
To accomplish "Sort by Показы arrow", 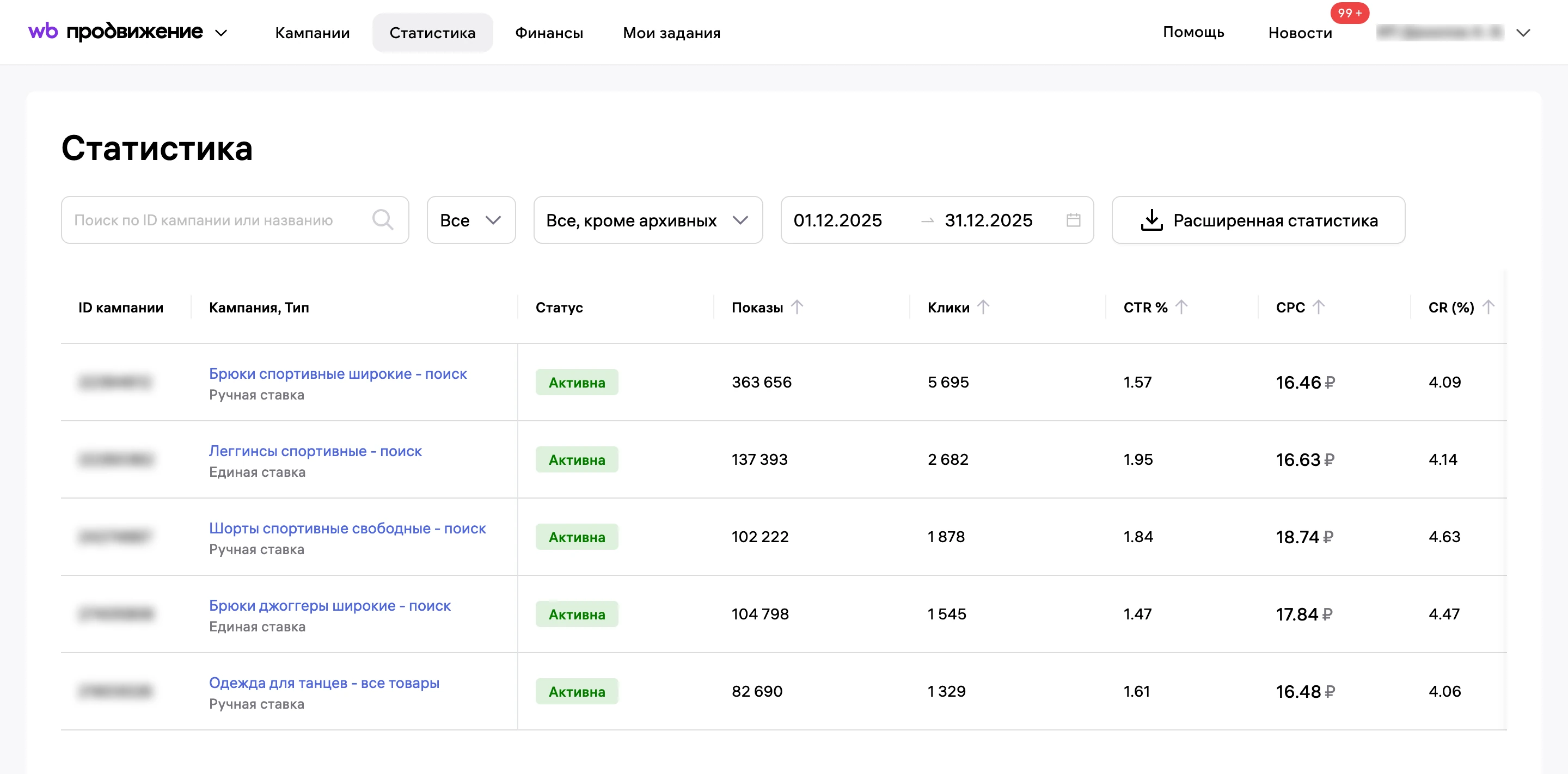I will [x=797, y=308].
